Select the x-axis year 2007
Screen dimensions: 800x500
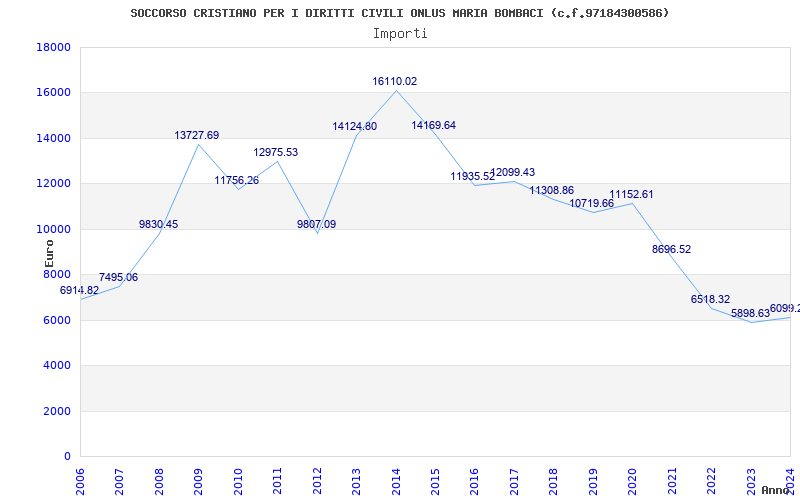click(x=119, y=481)
